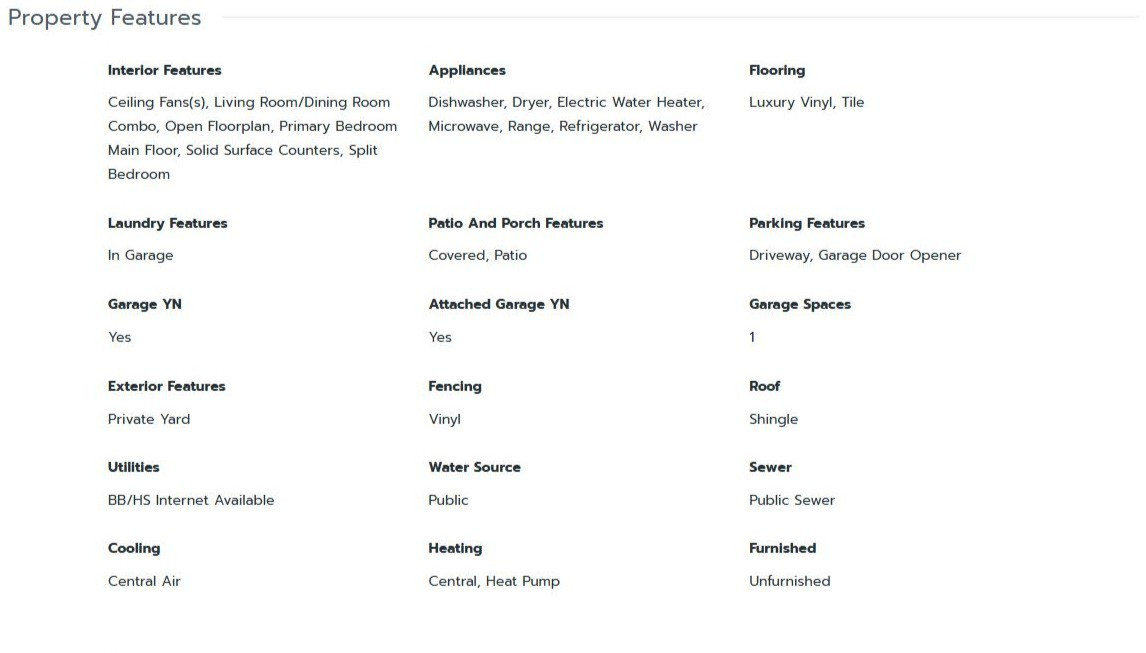Select the Private Yard value

[149, 419]
